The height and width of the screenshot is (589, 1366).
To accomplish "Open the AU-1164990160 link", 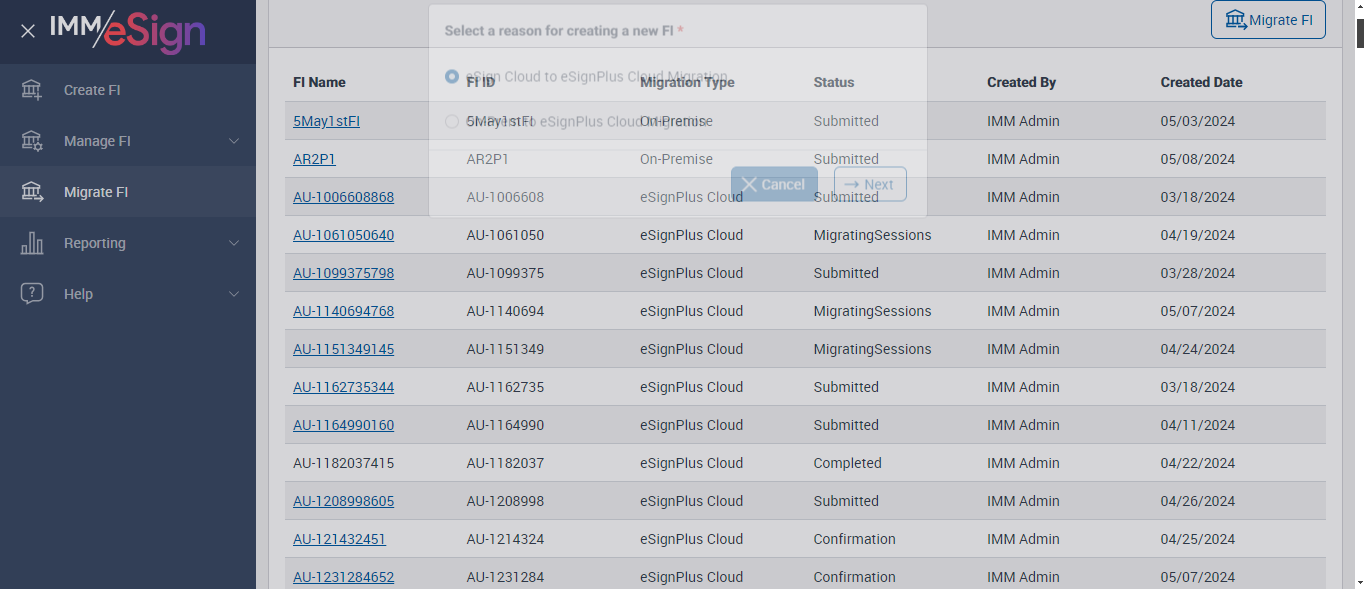I will pyautogui.click(x=343, y=425).
